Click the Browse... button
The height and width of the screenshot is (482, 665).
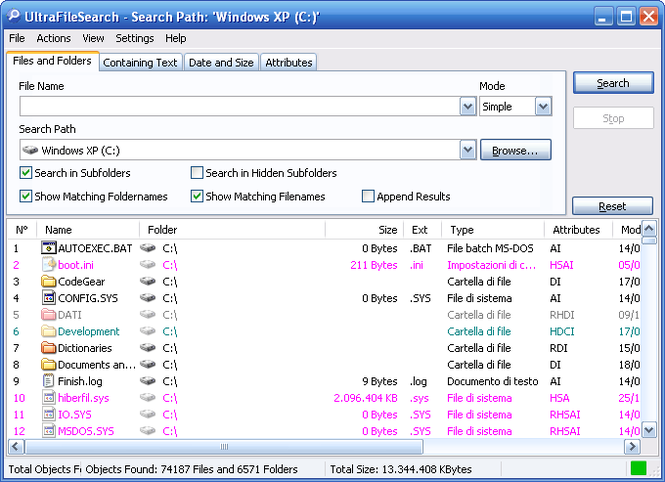(515, 150)
